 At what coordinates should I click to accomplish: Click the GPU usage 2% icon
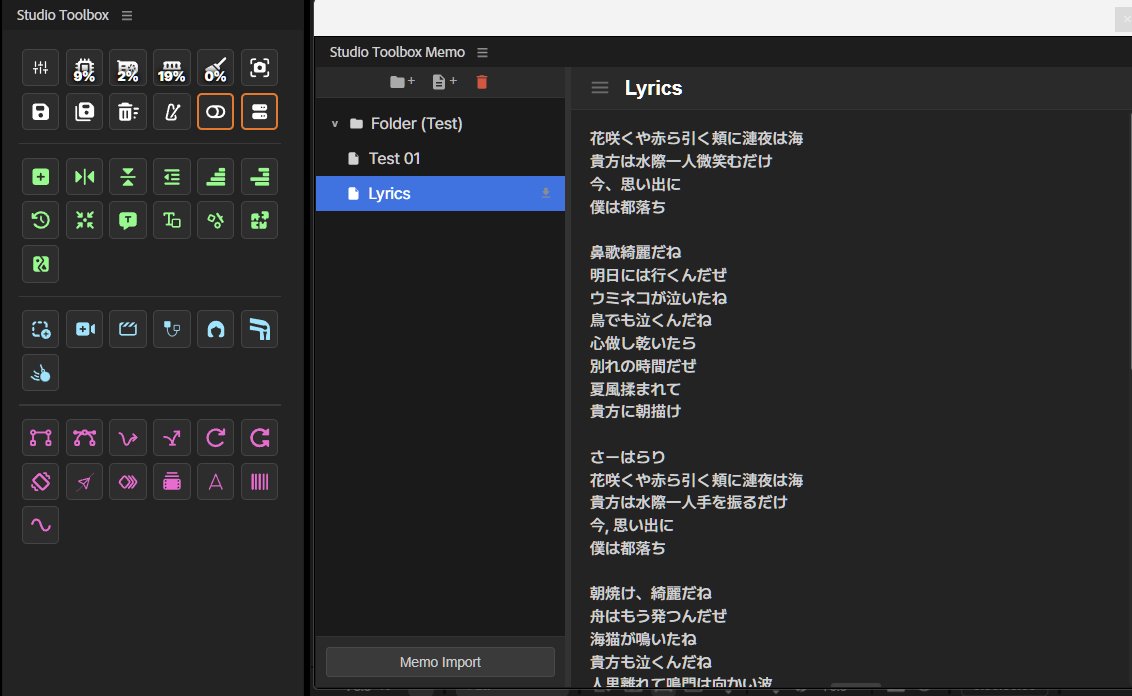(x=128, y=68)
